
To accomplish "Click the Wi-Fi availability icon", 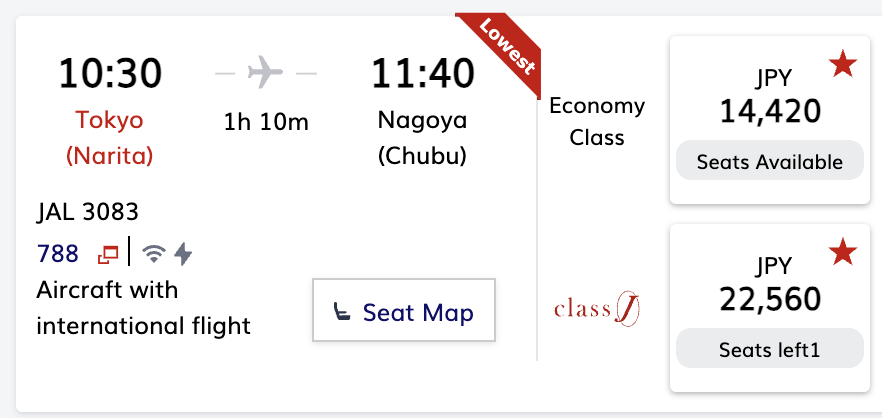I will (x=153, y=254).
